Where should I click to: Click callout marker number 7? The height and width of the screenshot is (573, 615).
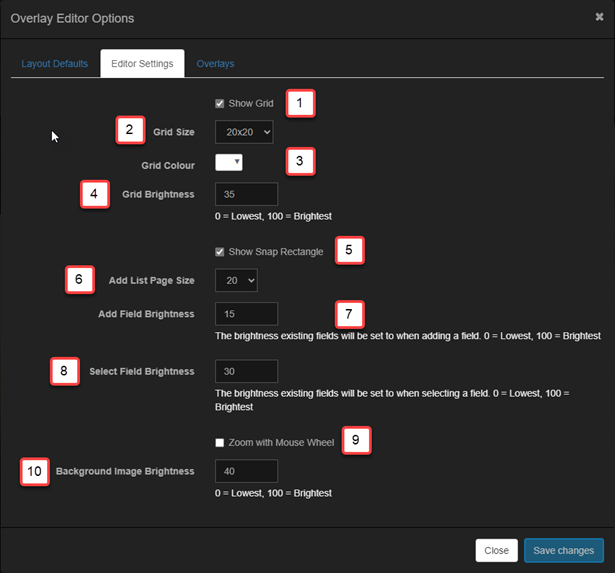pyautogui.click(x=349, y=314)
